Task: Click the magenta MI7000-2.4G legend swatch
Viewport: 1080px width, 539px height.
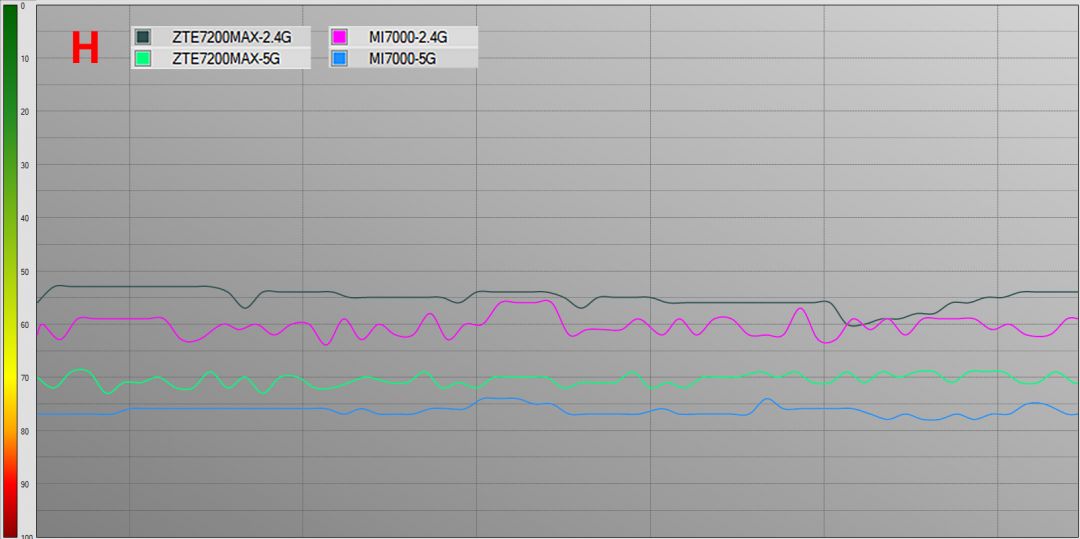Action: (339, 37)
